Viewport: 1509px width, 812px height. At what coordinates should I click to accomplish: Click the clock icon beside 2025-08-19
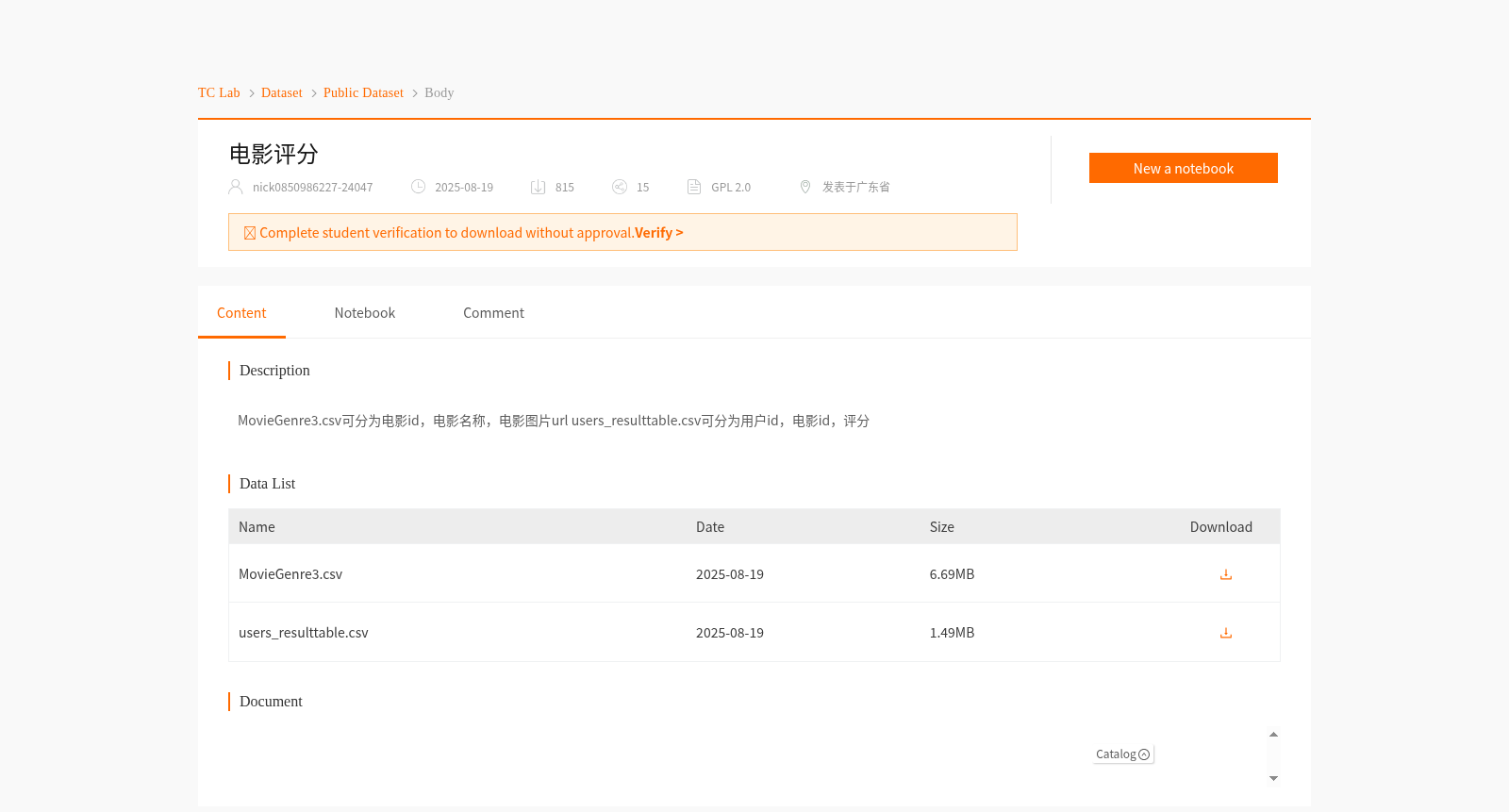click(419, 187)
